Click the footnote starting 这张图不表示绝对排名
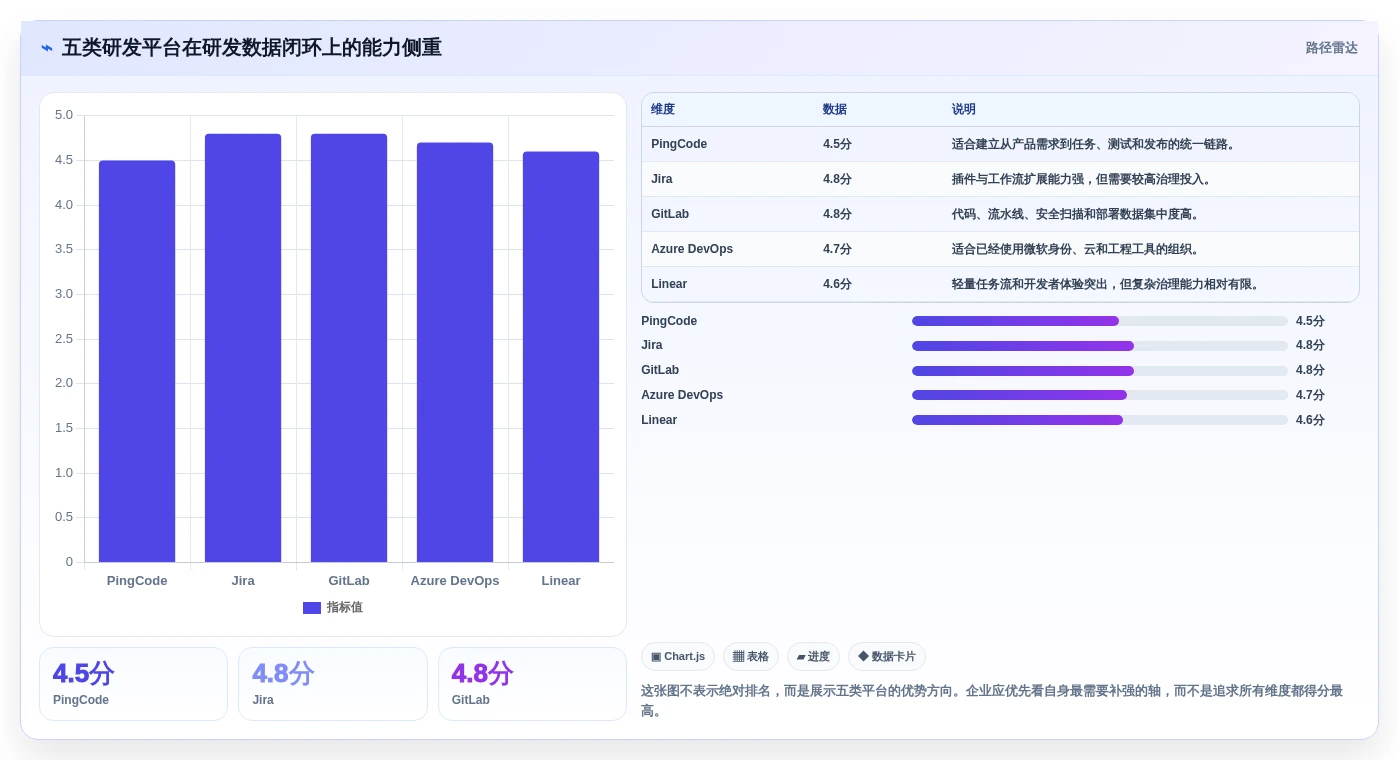 pos(992,701)
